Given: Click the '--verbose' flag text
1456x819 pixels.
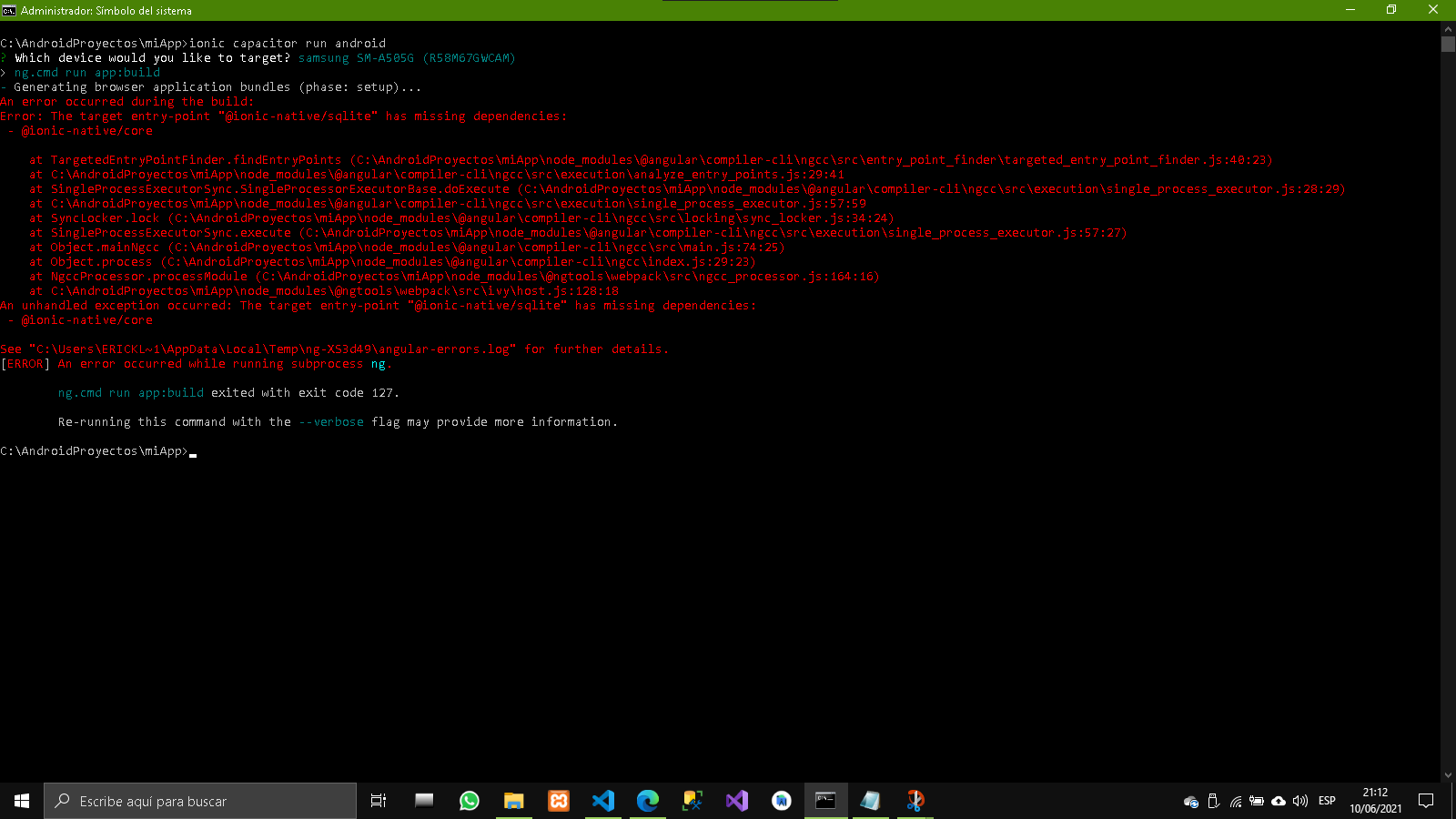Looking at the screenshot, I should (x=331, y=421).
